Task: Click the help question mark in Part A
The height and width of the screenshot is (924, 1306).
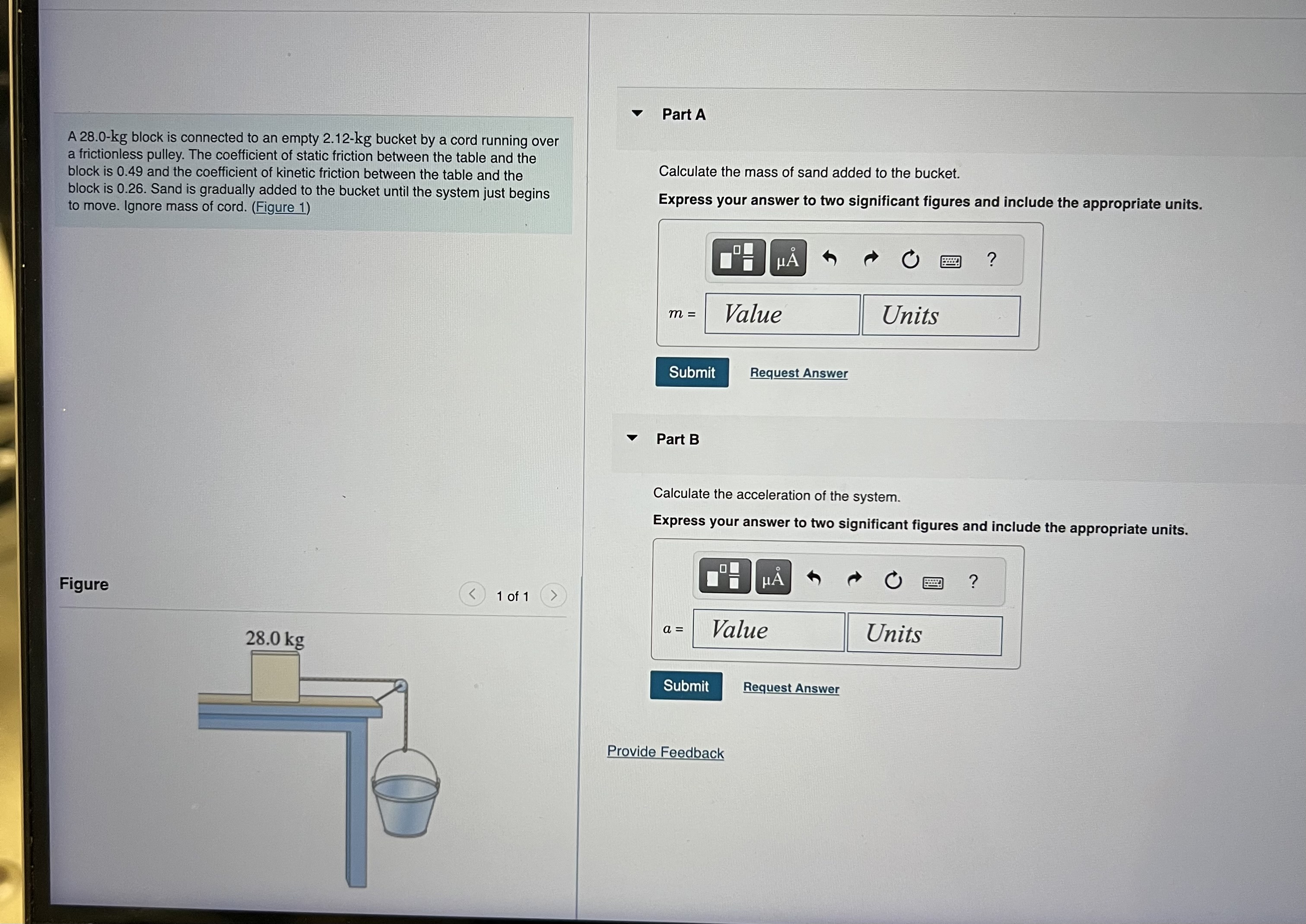Action: pos(991,260)
